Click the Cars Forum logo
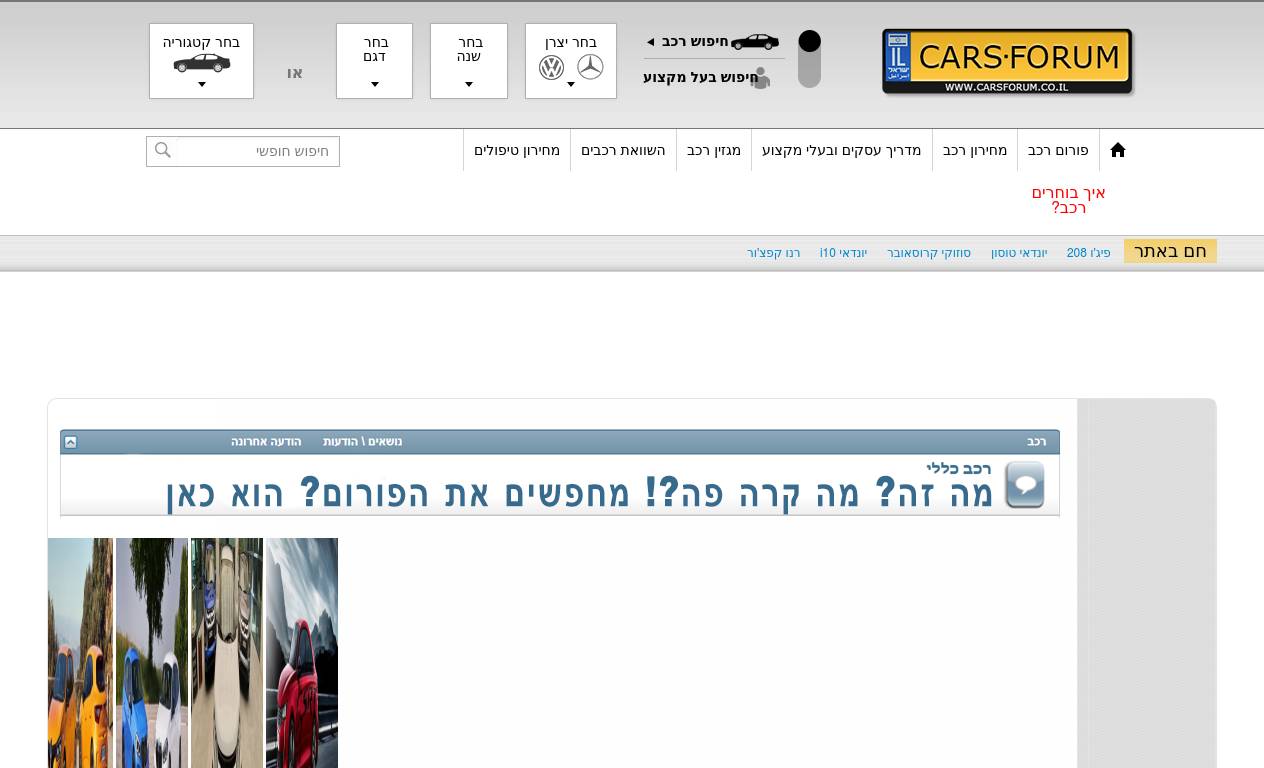 pos(1008,62)
